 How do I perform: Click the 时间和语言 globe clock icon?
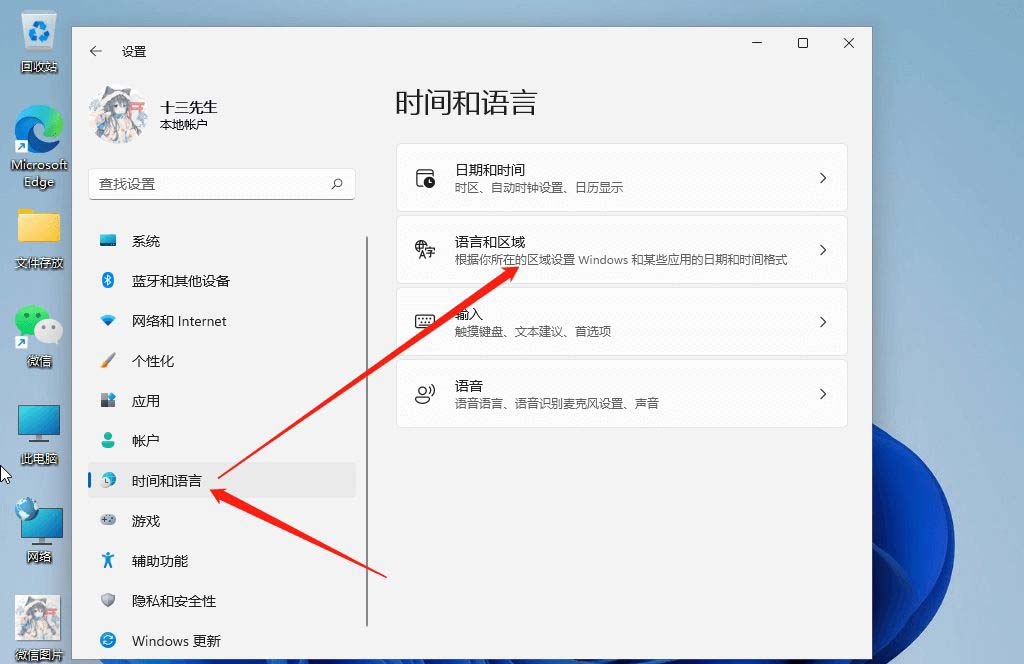pyautogui.click(x=108, y=480)
